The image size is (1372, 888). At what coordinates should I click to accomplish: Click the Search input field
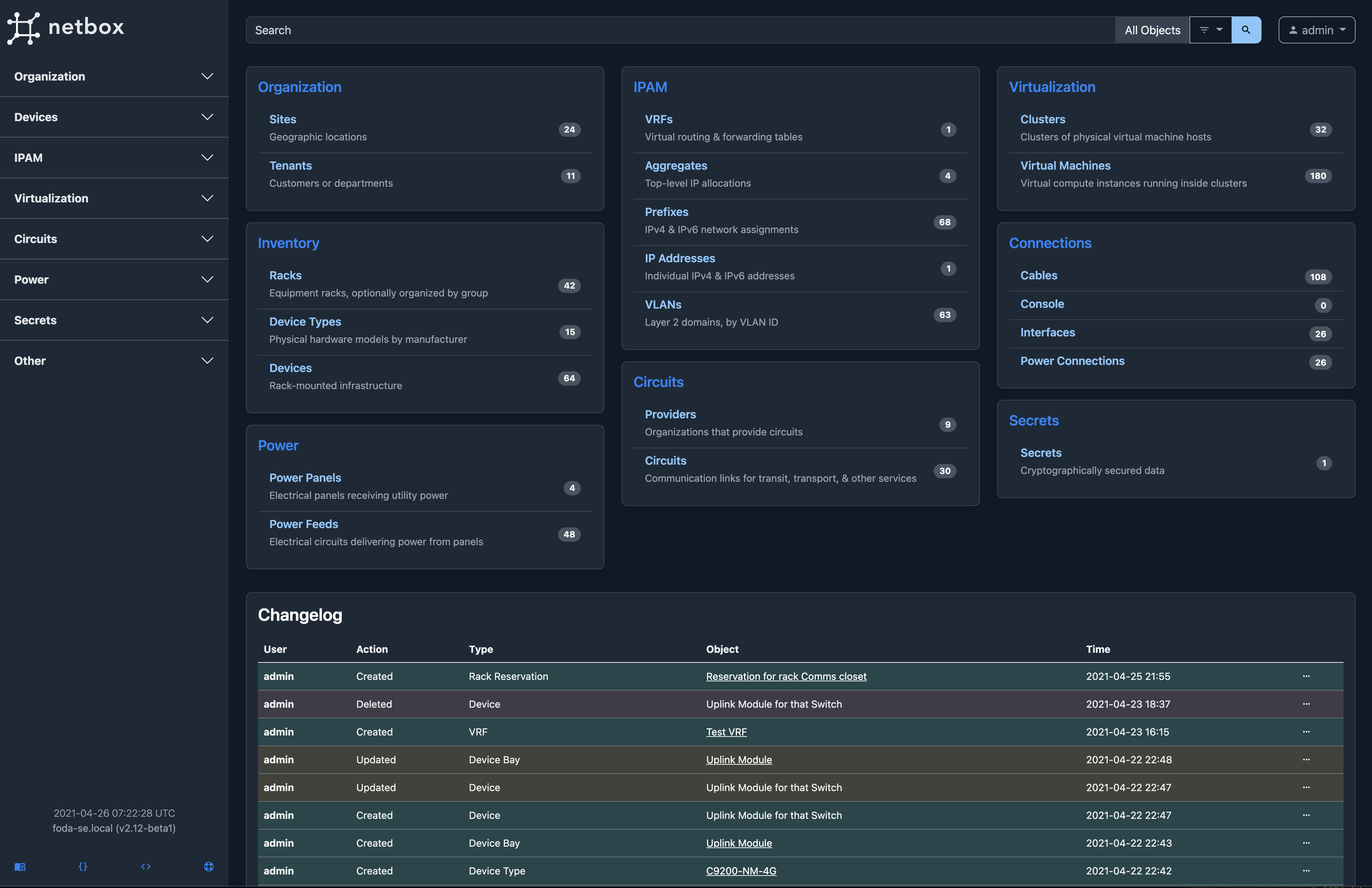(x=680, y=30)
